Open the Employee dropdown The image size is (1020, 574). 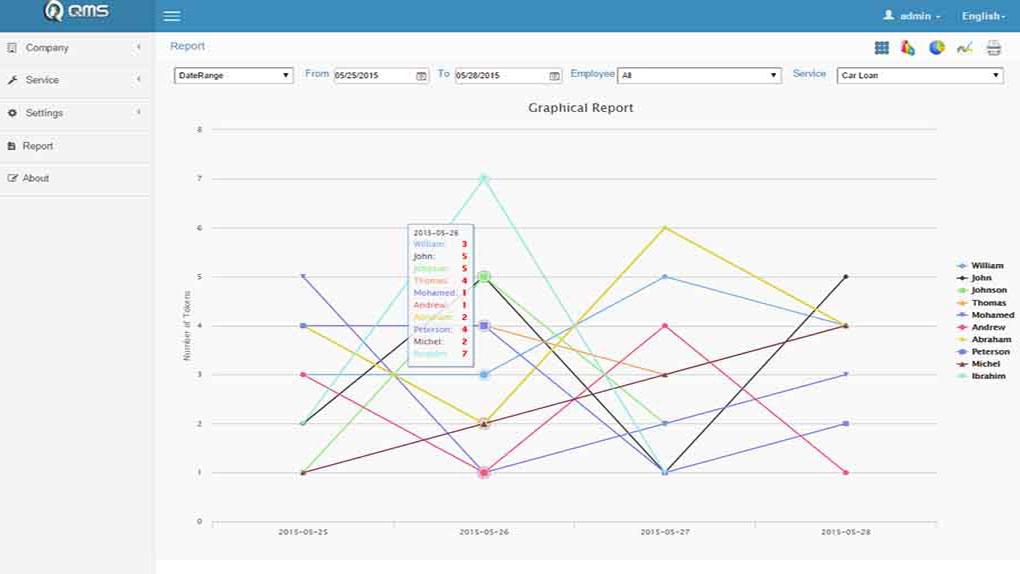[699, 75]
